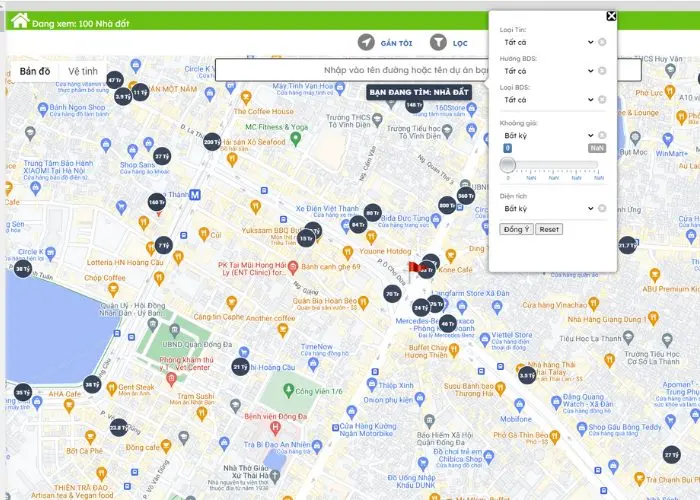Image resolution: width=700 pixels, height=500 pixels.
Task: Click the price range slider handle
Action: pos(507,163)
